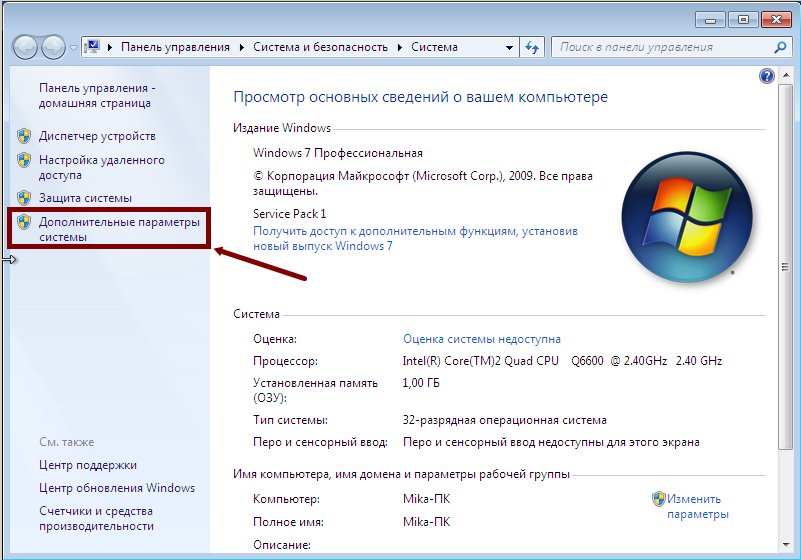Screen dimensions: 801x560
Task: Click the refresh icon beside the address bar
Action: [532, 47]
